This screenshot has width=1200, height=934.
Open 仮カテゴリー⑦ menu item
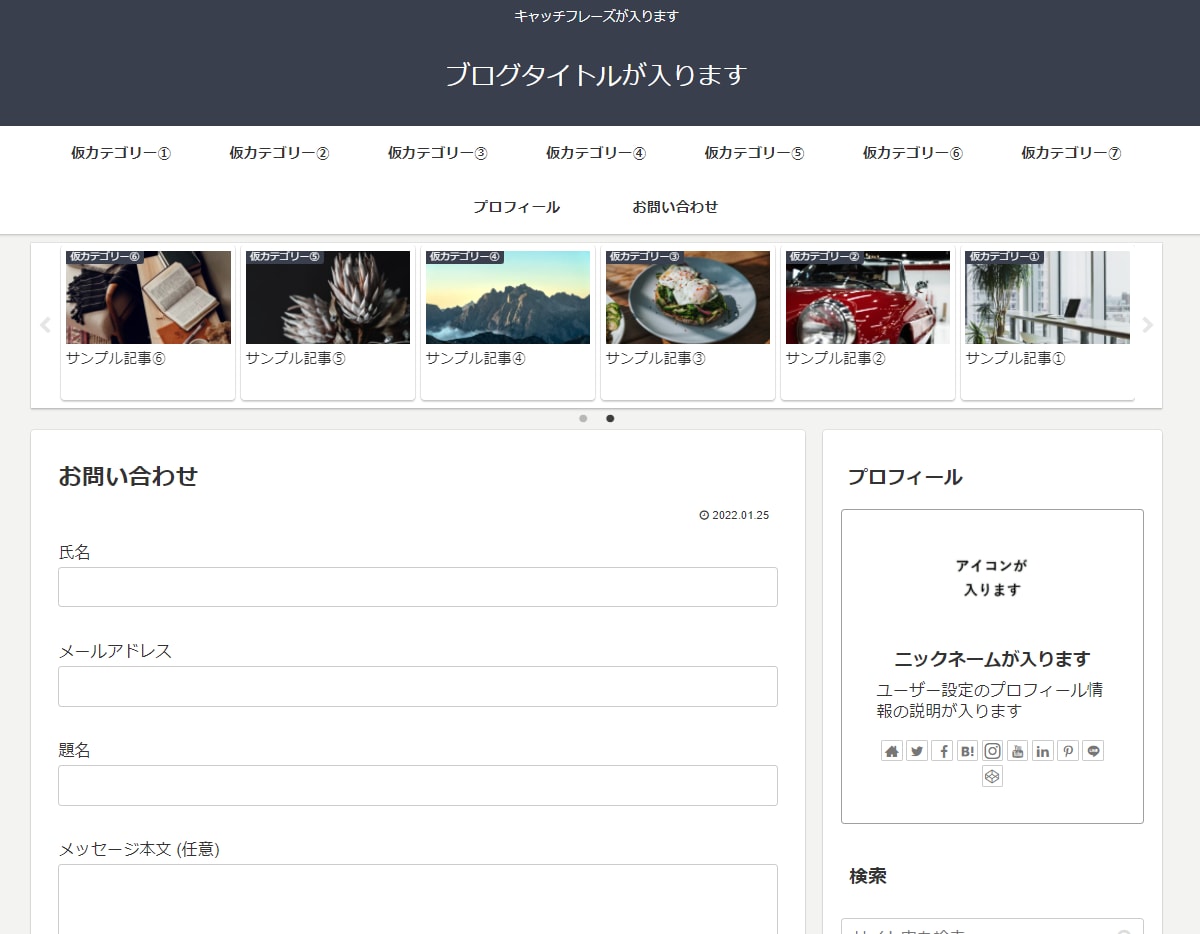pyautogui.click(x=1071, y=153)
